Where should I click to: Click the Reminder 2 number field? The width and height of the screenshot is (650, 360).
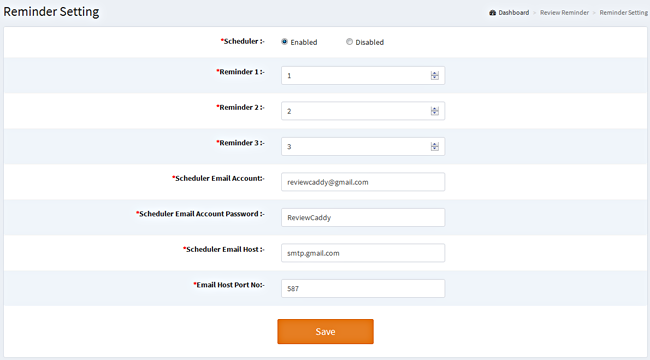363,111
